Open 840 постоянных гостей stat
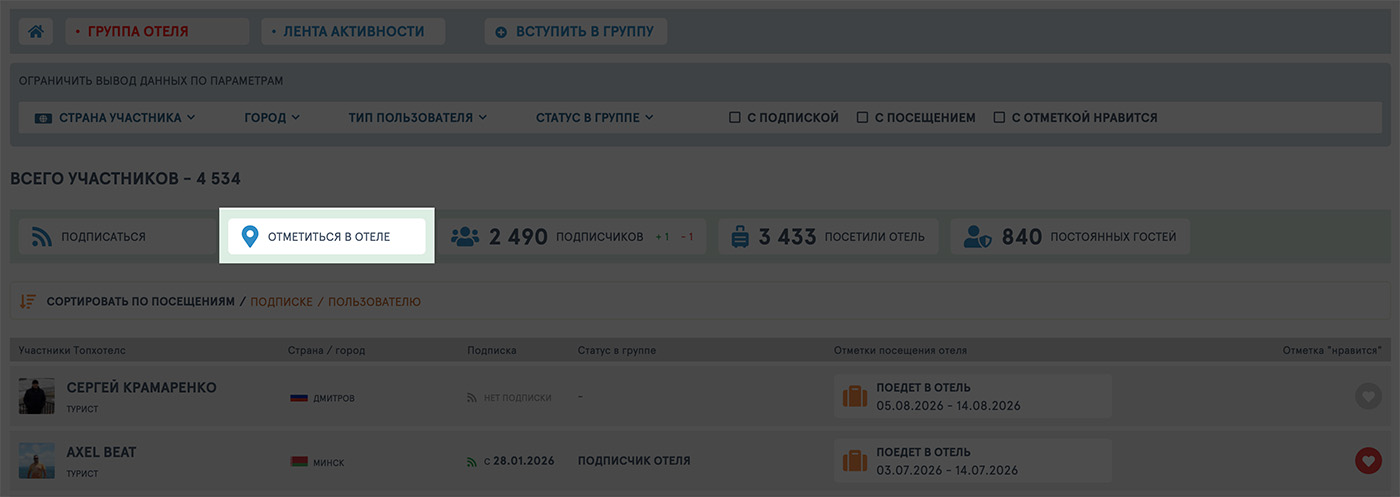Viewport: 1400px width, 497px height. coord(1070,237)
